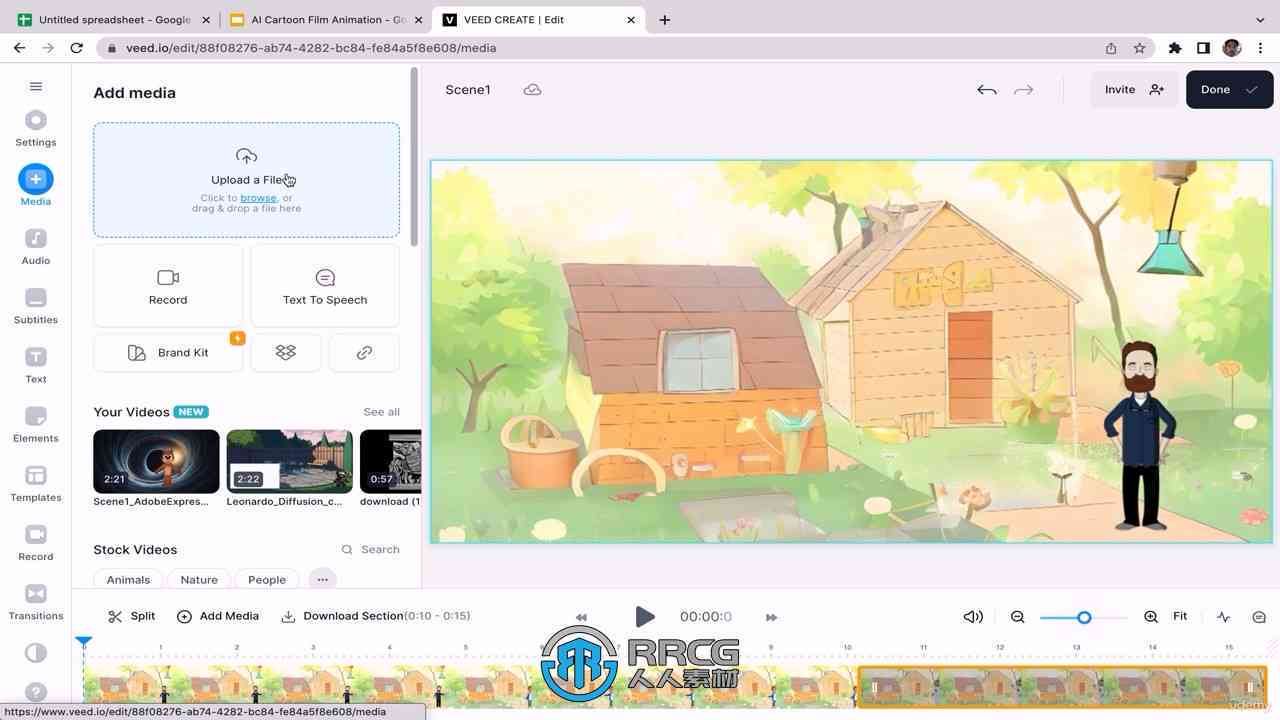
Task: Click the blue playhead marker
Action: (x=84, y=641)
